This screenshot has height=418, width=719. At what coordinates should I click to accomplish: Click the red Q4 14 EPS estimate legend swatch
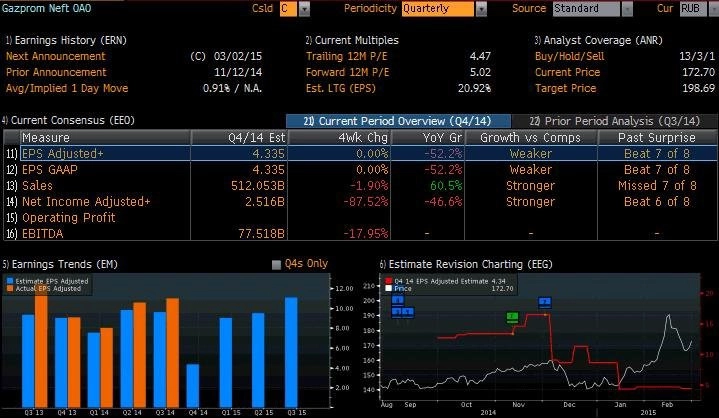388,281
